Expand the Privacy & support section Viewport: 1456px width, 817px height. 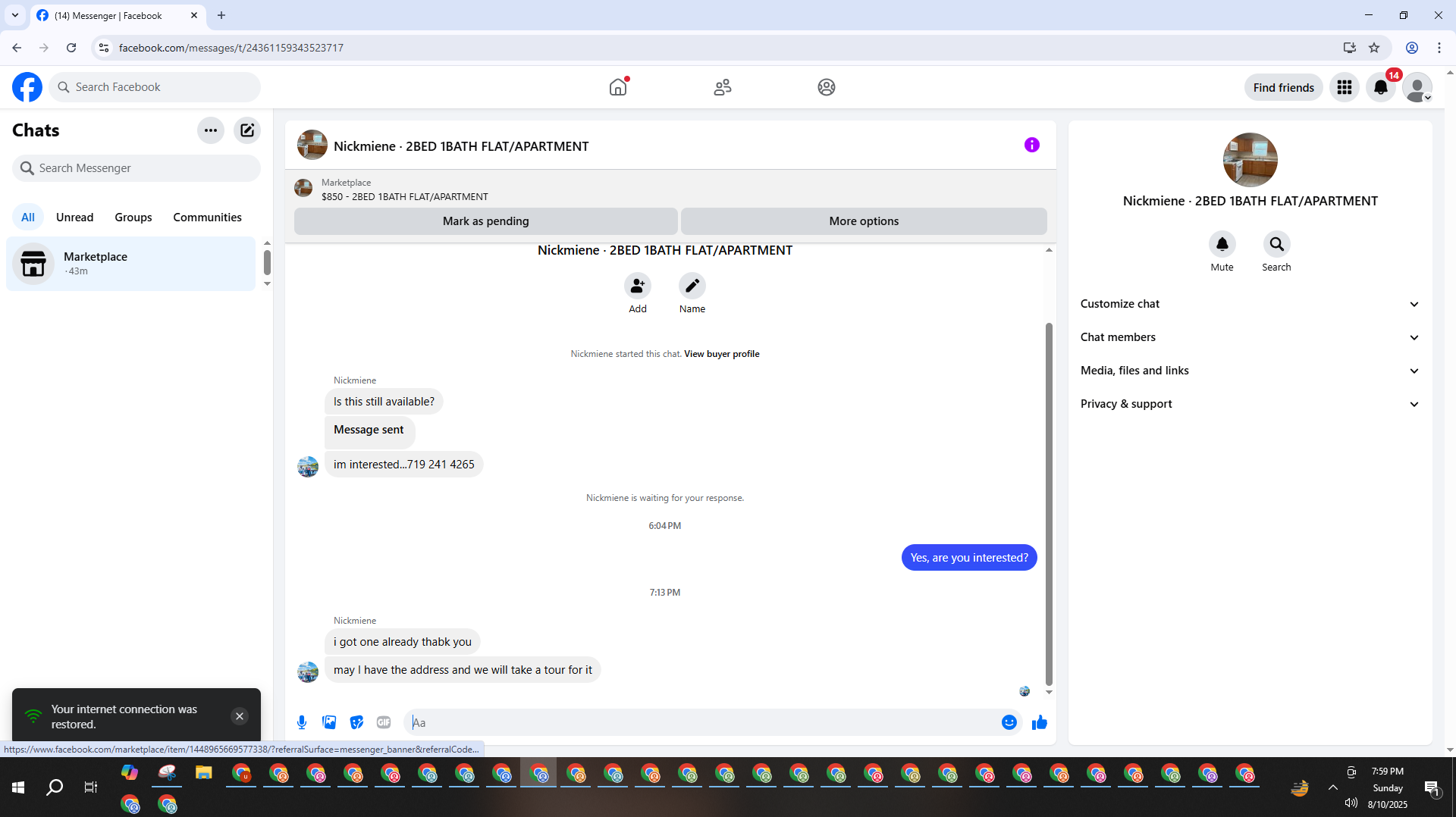1250,404
